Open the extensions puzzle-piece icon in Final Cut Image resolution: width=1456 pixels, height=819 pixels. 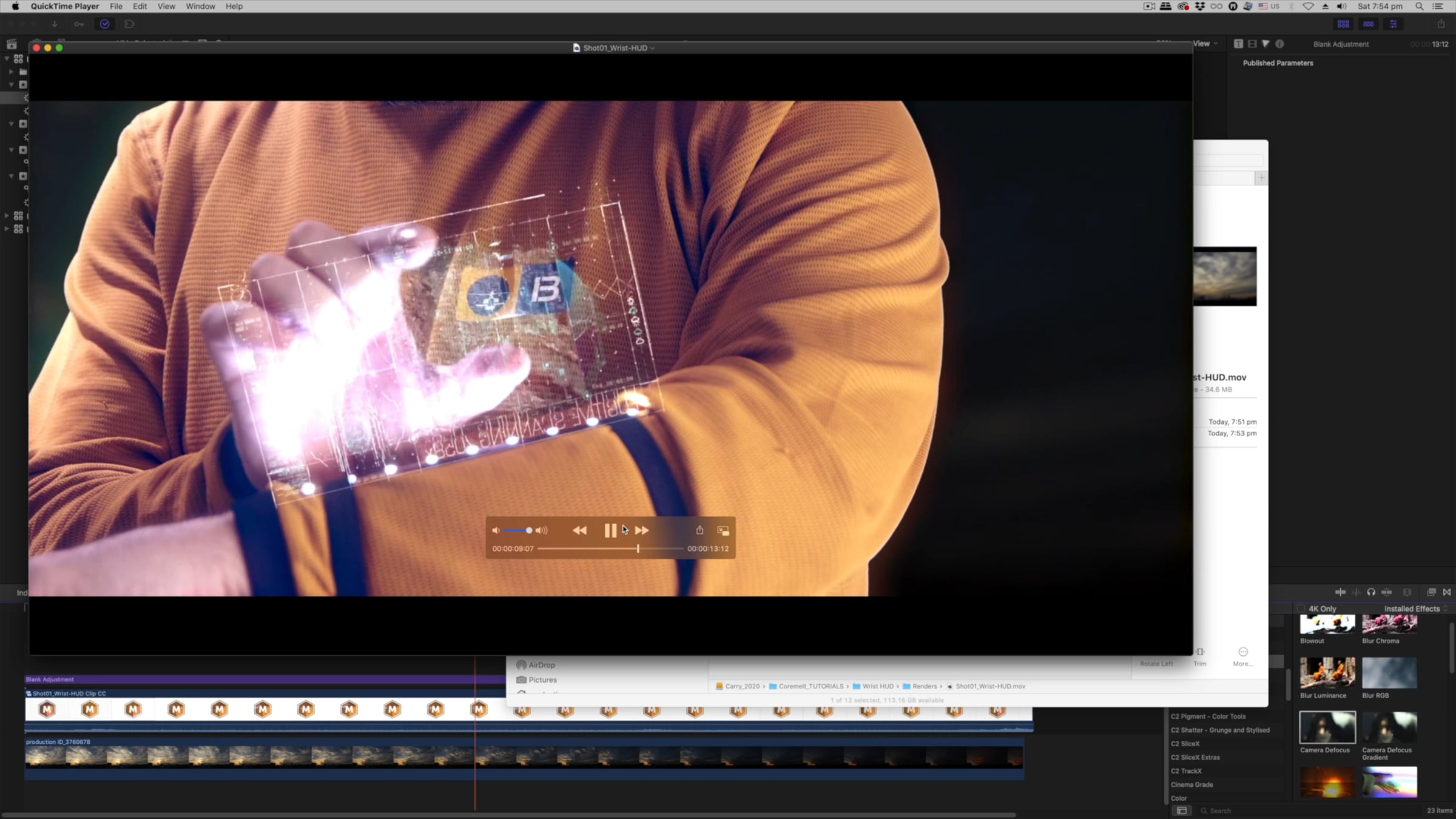point(129,24)
